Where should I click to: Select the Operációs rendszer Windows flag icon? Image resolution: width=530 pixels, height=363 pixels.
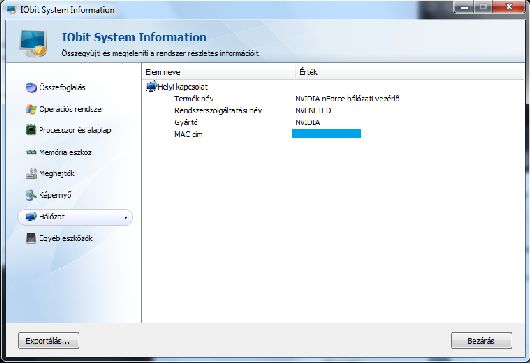31,109
